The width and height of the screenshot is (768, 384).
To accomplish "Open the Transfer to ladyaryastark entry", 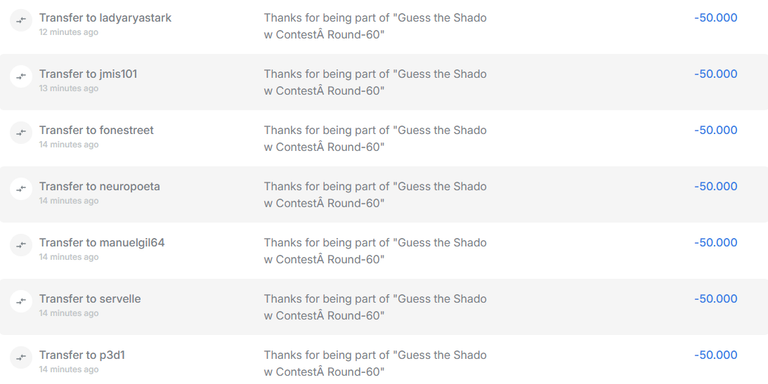I will (105, 18).
